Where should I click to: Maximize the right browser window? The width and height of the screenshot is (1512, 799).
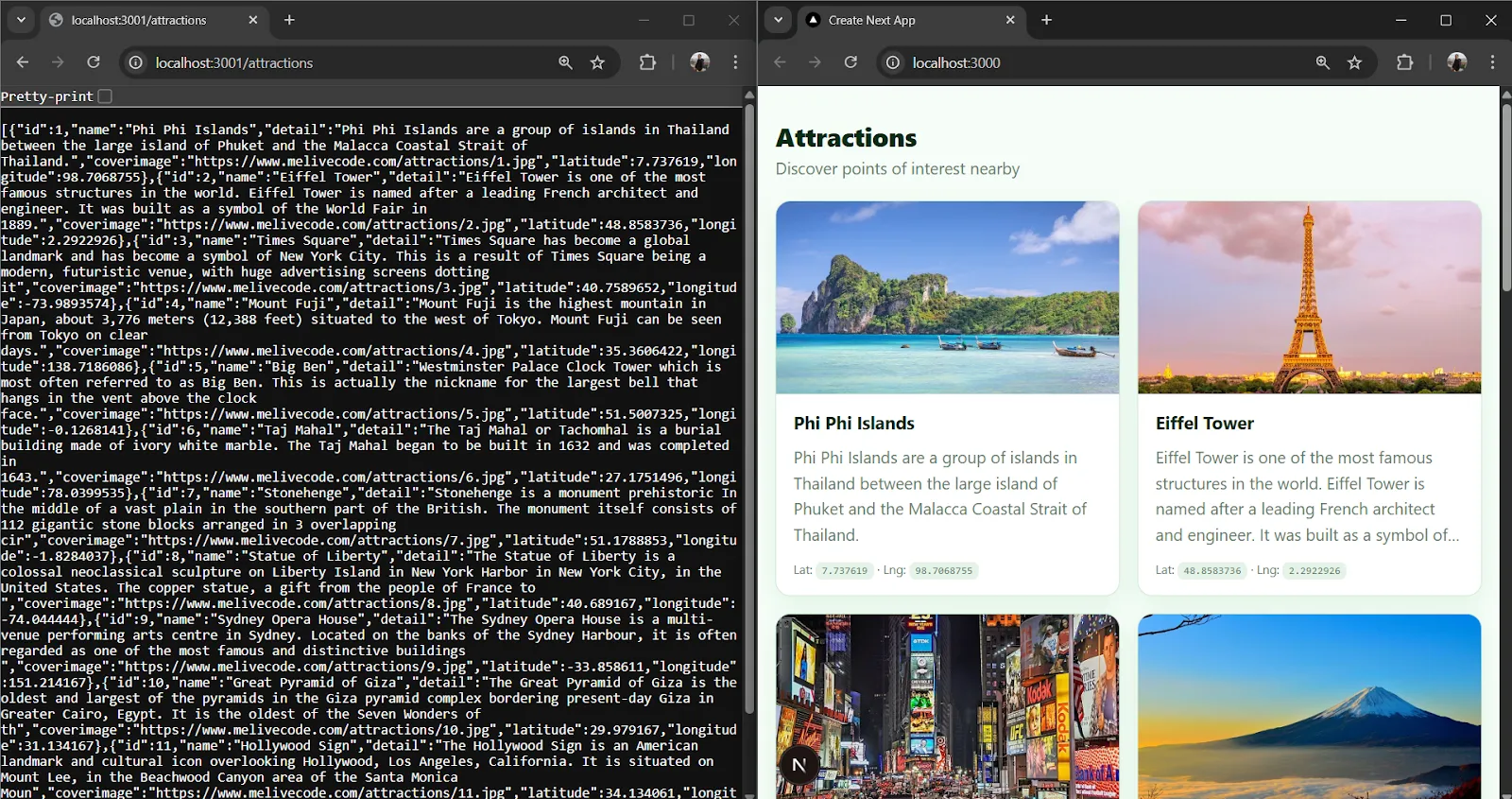[x=1446, y=20]
